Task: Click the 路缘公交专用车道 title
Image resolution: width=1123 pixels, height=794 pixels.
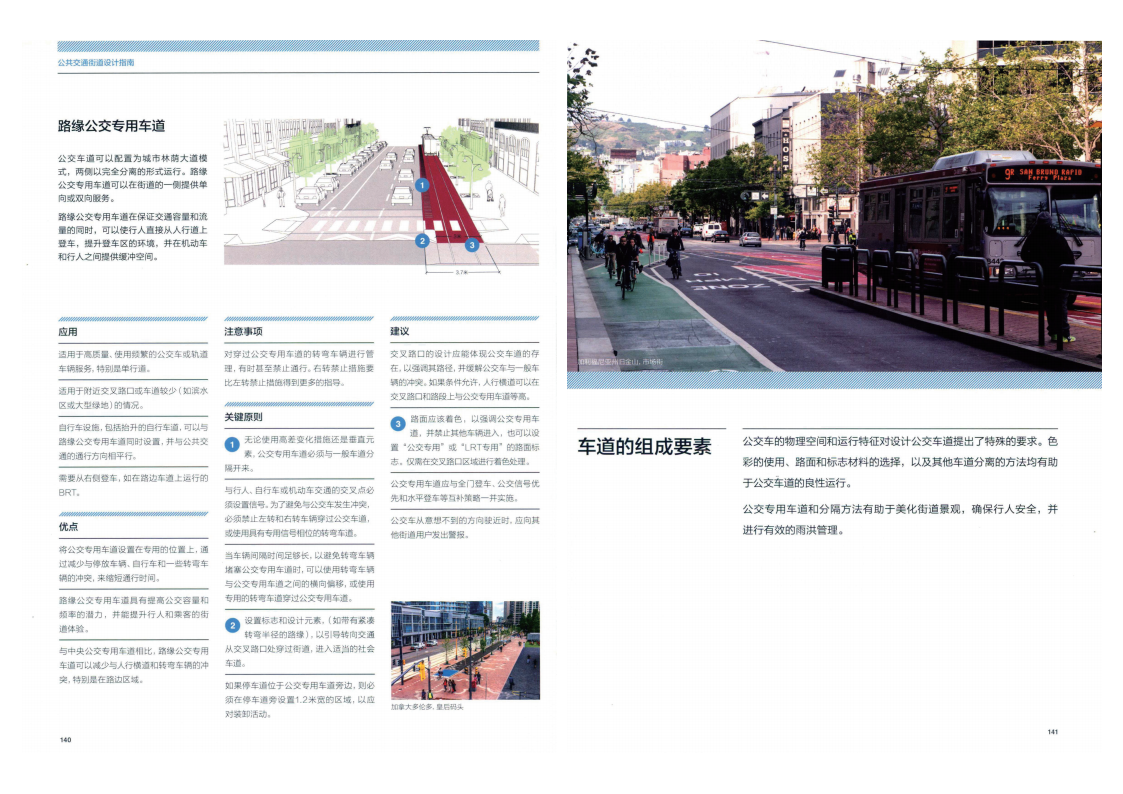Action: [111, 126]
